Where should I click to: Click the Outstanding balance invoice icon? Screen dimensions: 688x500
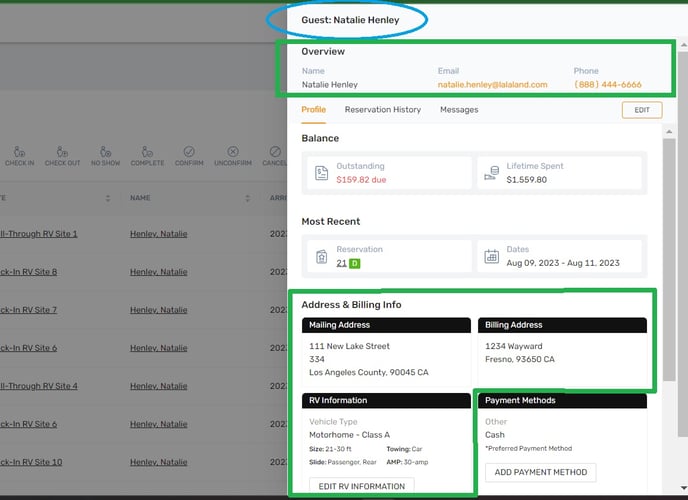tap(321, 173)
